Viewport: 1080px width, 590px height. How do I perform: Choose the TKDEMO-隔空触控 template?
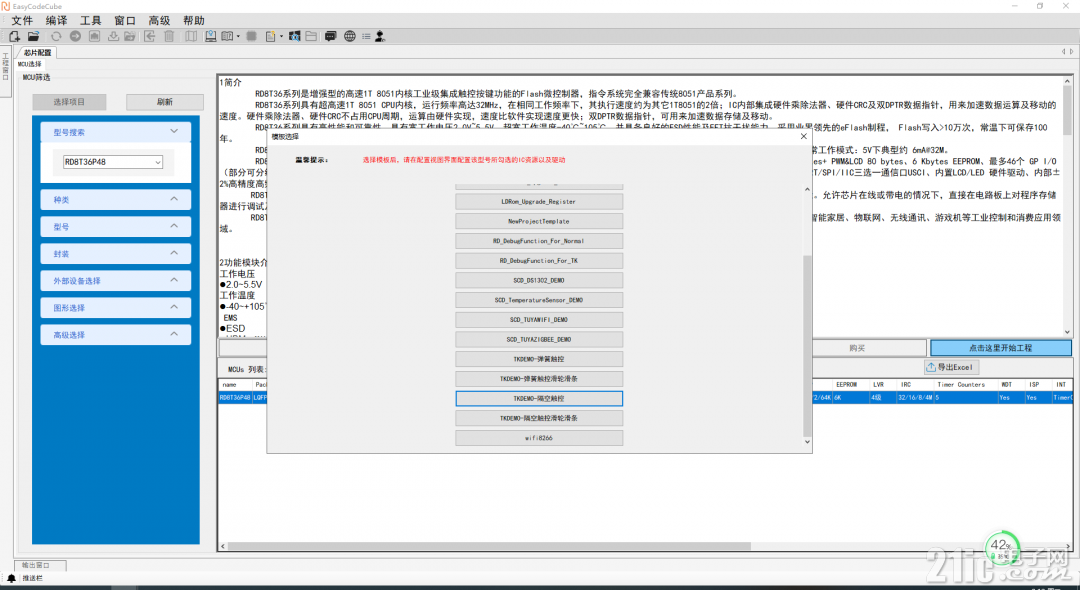[539, 398]
